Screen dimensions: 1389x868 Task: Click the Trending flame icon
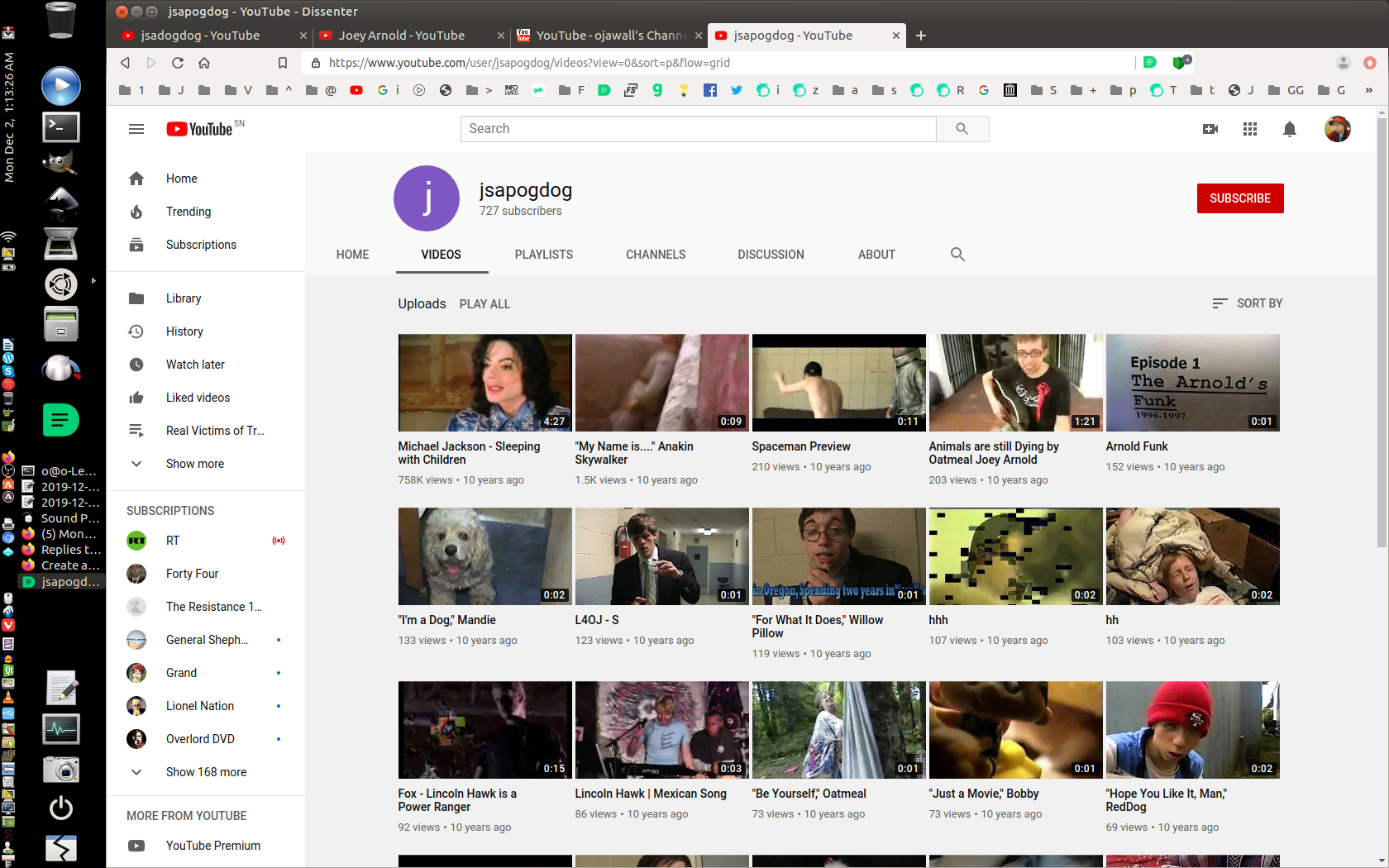(x=136, y=212)
